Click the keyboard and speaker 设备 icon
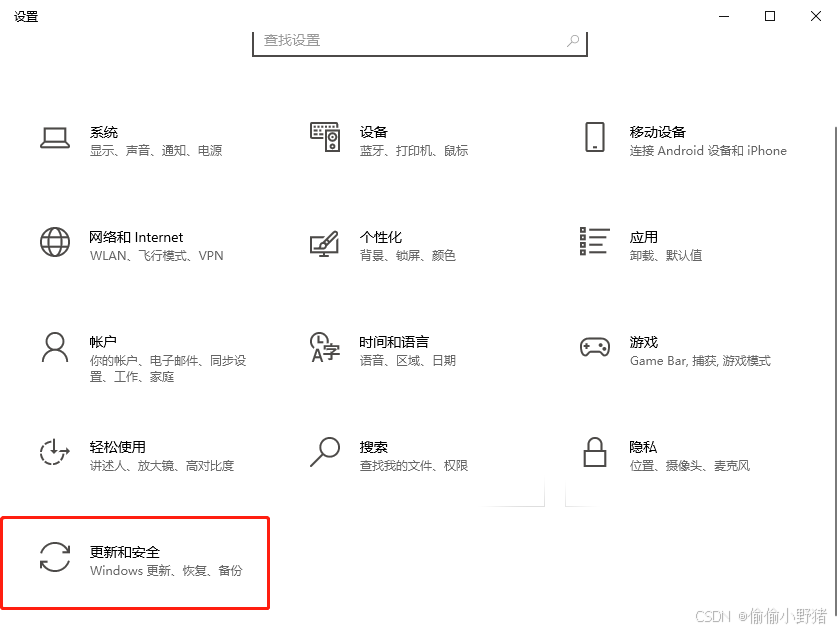839x632 pixels. [x=325, y=137]
